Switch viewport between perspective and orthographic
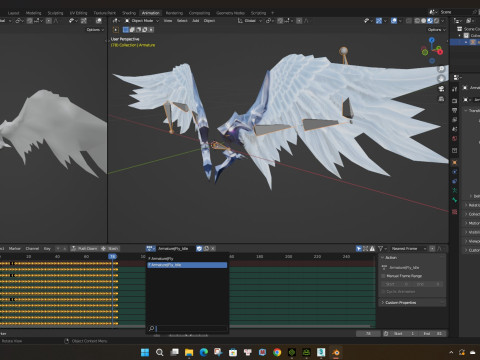This screenshot has width=480, height=360. (x=441, y=99)
